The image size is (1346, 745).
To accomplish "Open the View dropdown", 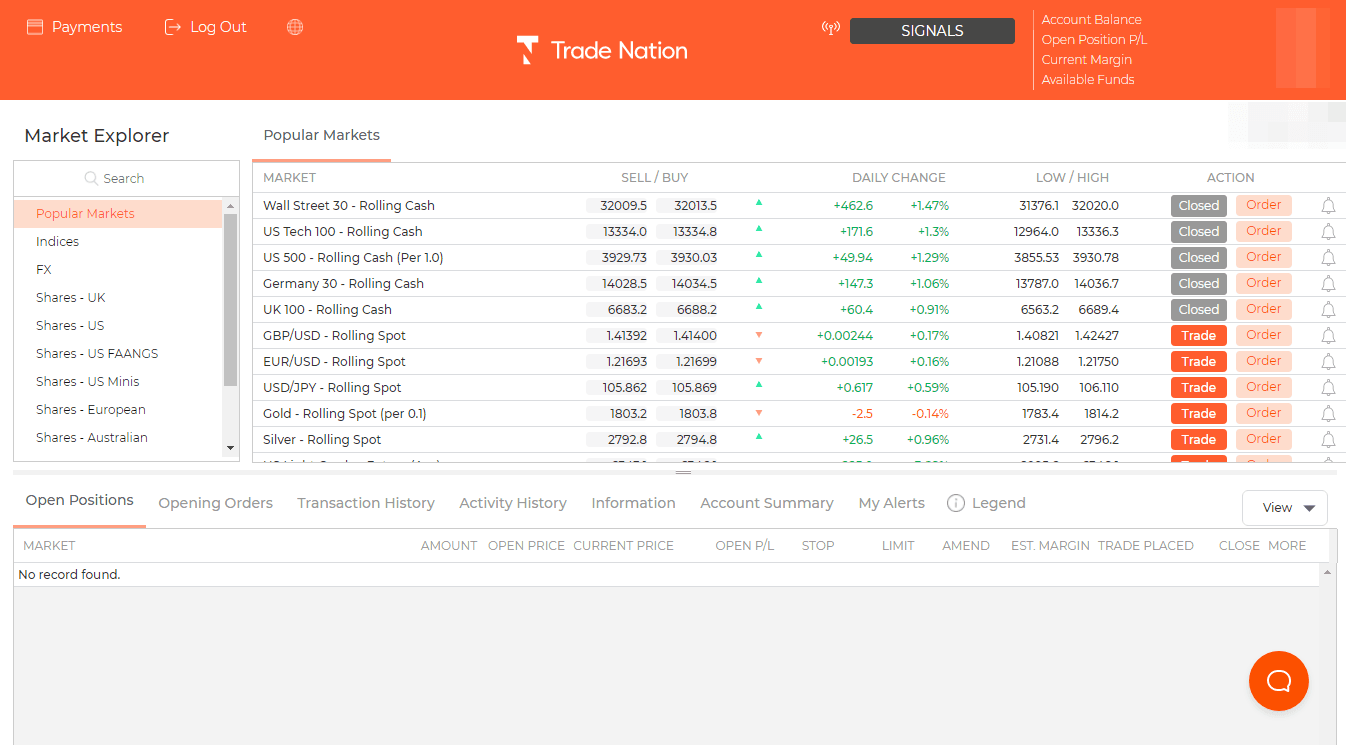I will click(x=1284, y=508).
